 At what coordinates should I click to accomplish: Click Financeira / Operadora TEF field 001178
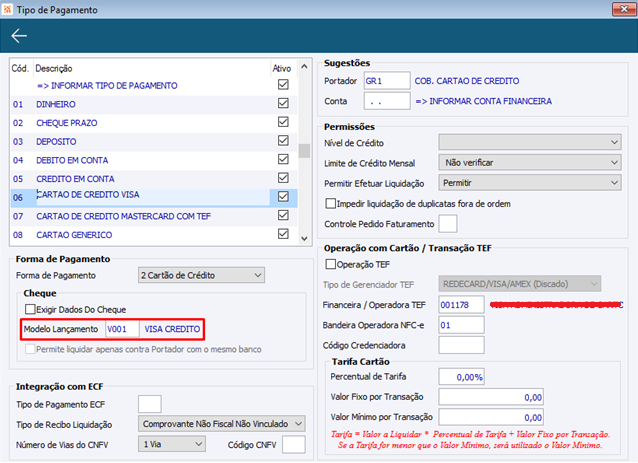(461, 305)
